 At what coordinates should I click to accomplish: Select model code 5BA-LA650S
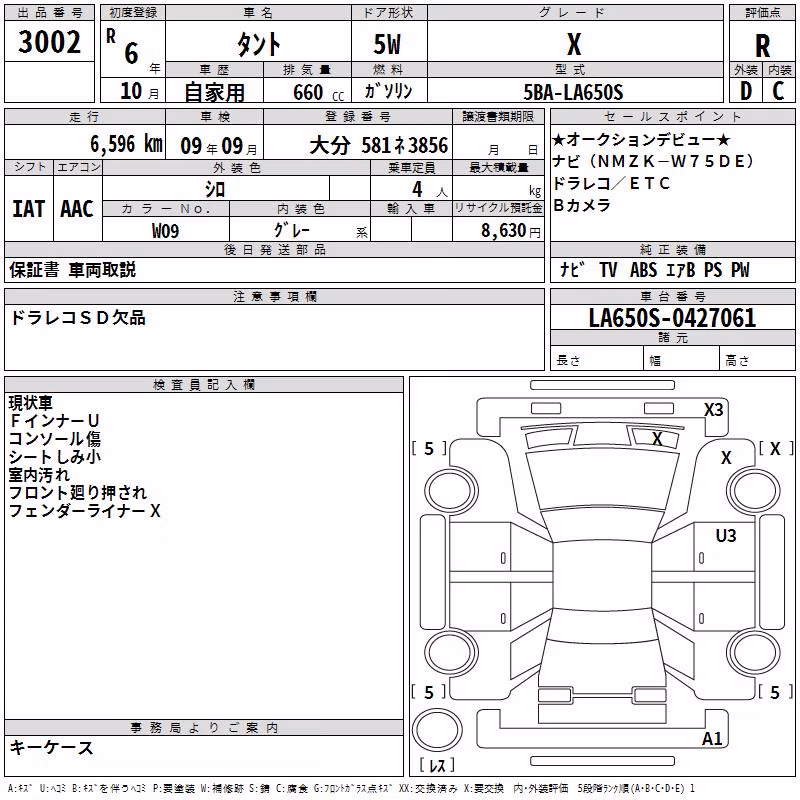(573, 92)
